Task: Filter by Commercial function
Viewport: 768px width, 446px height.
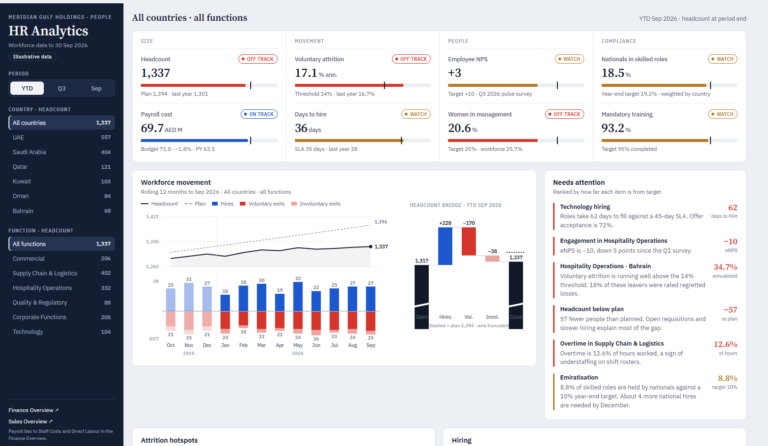Action: click(x=62, y=258)
